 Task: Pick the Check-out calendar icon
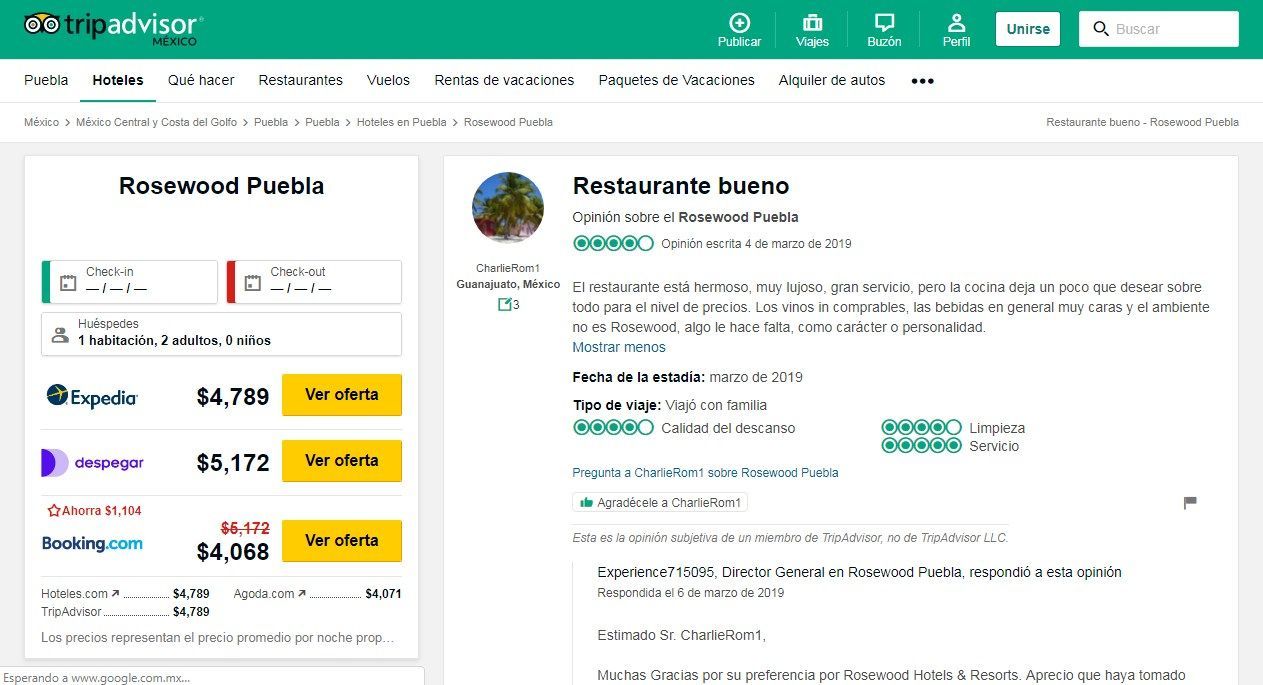(x=253, y=282)
